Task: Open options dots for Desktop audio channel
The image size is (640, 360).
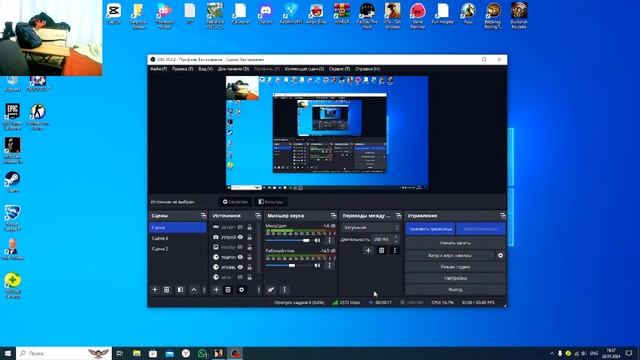Action: pyautogui.click(x=329, y=265)
